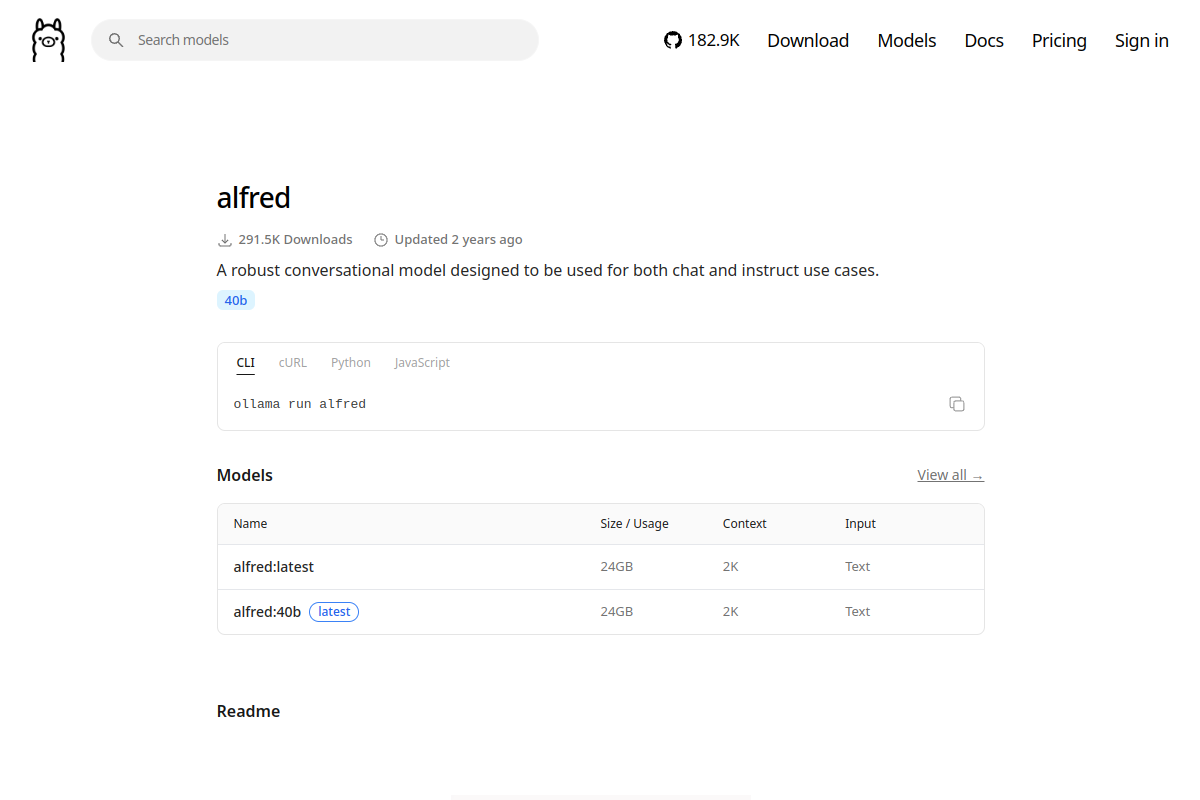Image resolution: width=1200 pixels, height=800 pixels.
Task: Click Text in the alfred:latest row
Action: coord(858,567)
